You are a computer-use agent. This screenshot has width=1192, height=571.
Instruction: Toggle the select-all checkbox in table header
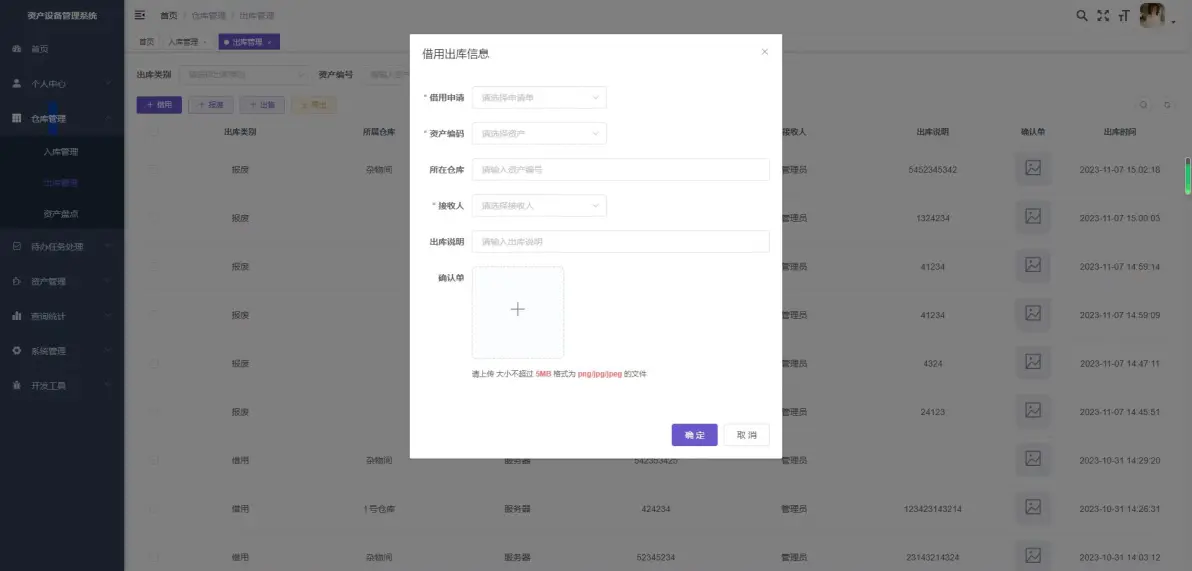coord(154,132)
